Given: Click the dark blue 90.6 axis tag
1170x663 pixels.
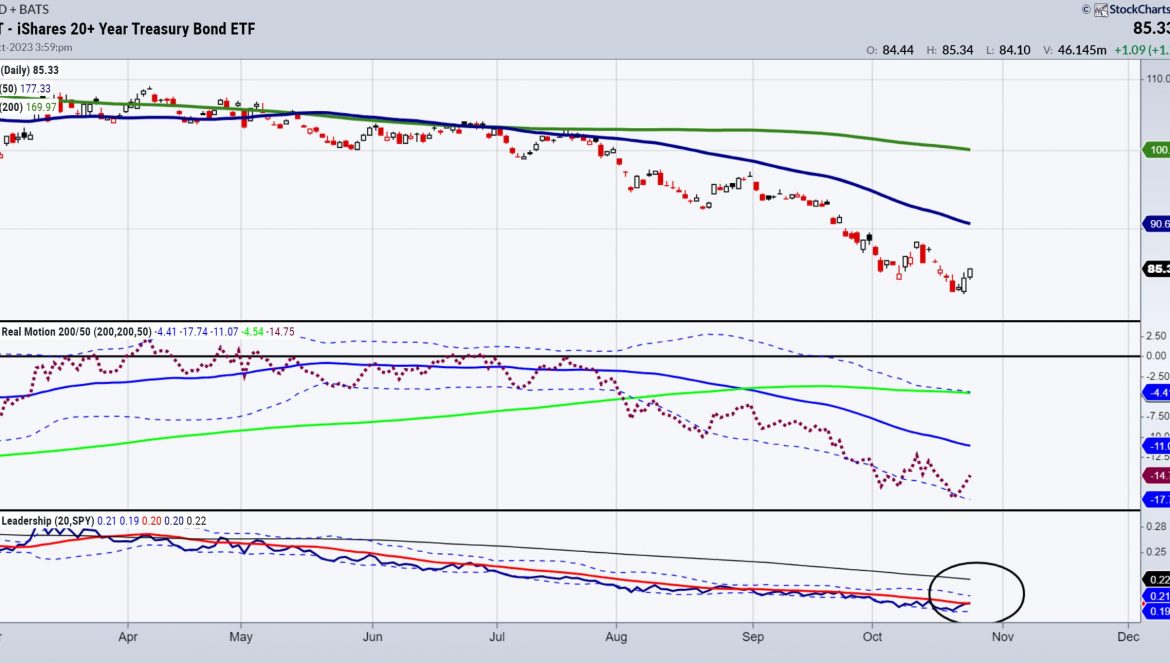Looking at the screenshot, I should pos(1157,224).
